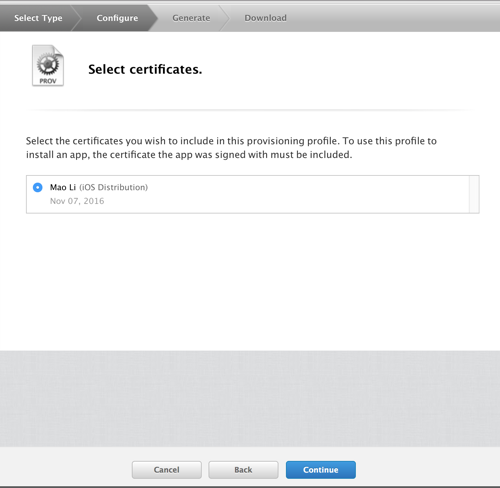Click the certificate list scrollbar

[x=474, y=194]
